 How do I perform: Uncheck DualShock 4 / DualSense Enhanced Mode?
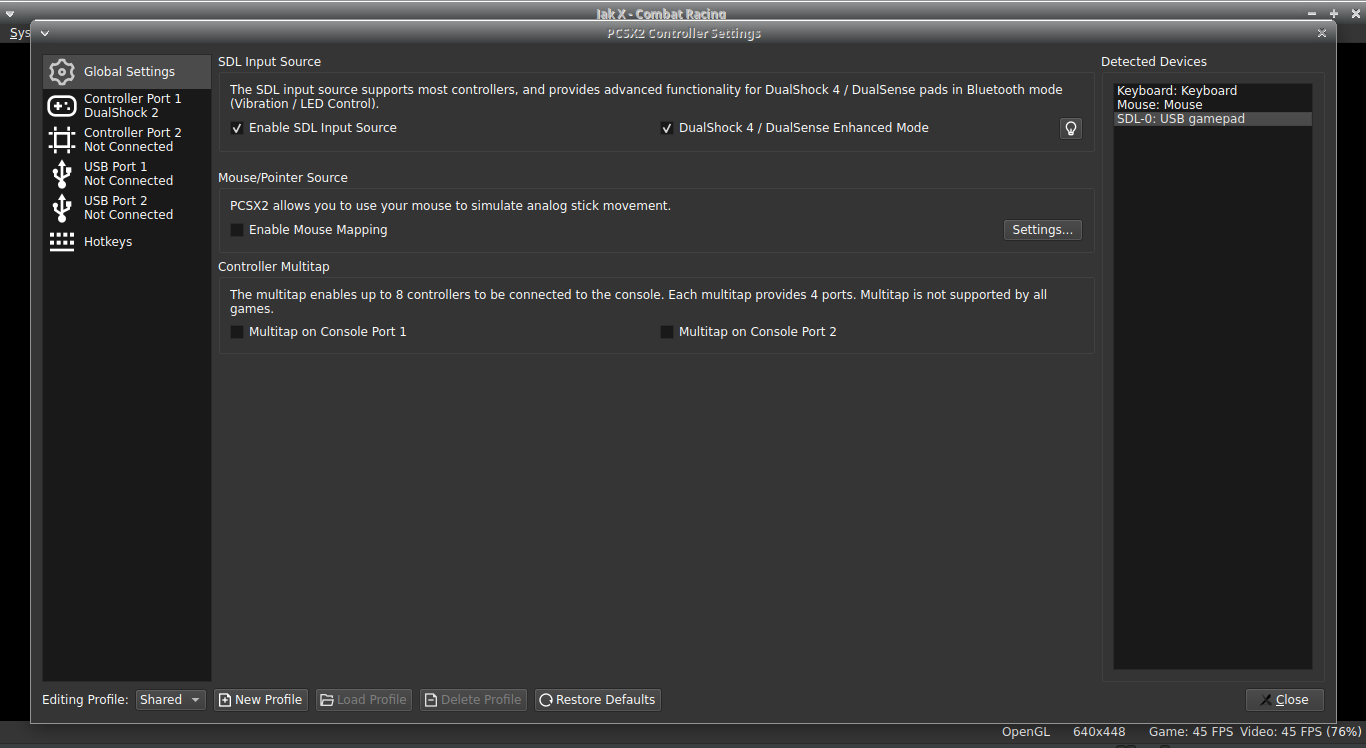click(x=666, y=127)
